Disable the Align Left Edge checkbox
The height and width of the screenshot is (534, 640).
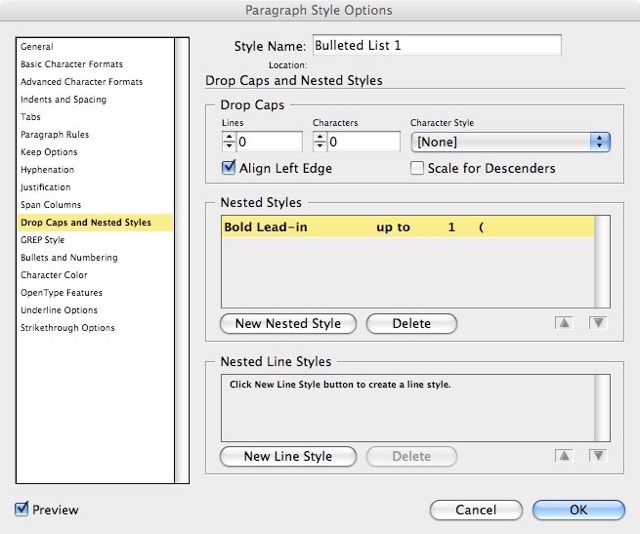(x=229, y=168)
